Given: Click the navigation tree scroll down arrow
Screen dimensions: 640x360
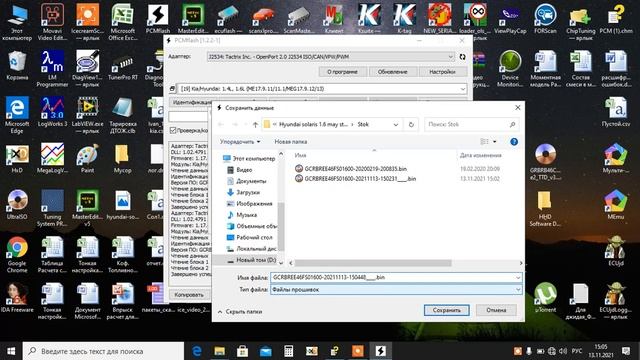Looking at the screenshot, I should tap(281, 263).
